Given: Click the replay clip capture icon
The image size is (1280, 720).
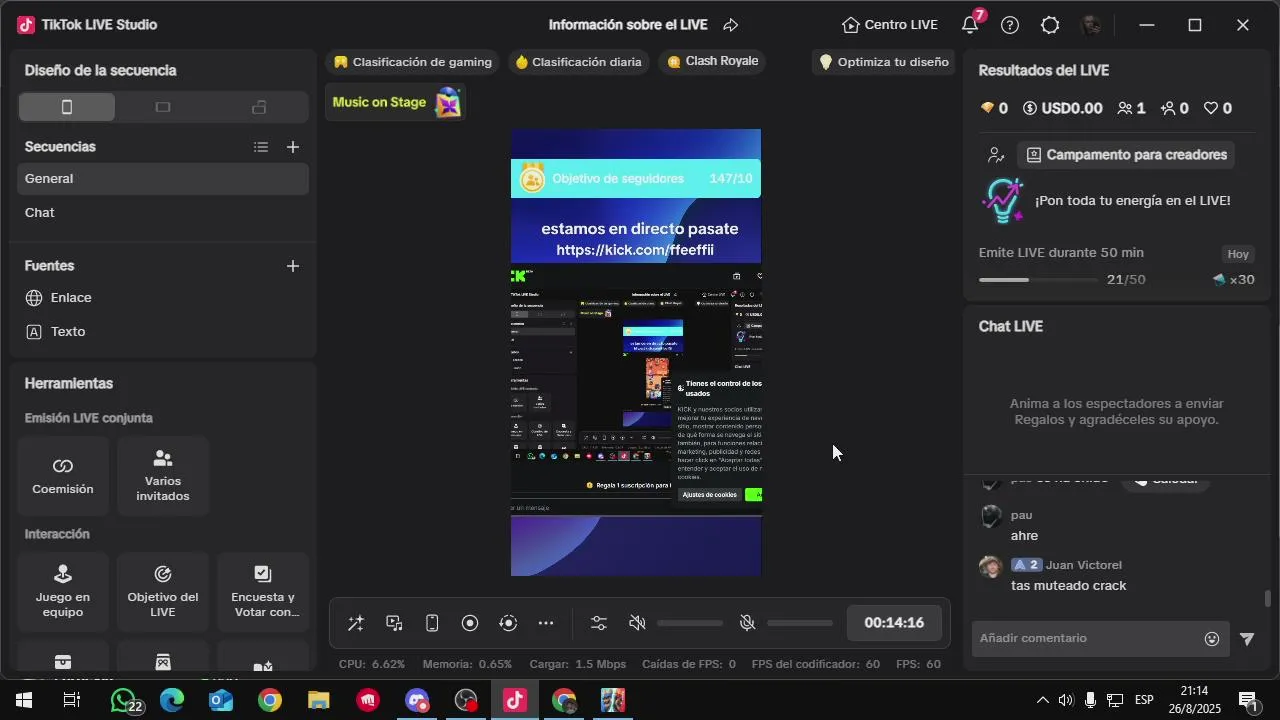Looking at the screenshot, I should (x=508, y=623).
